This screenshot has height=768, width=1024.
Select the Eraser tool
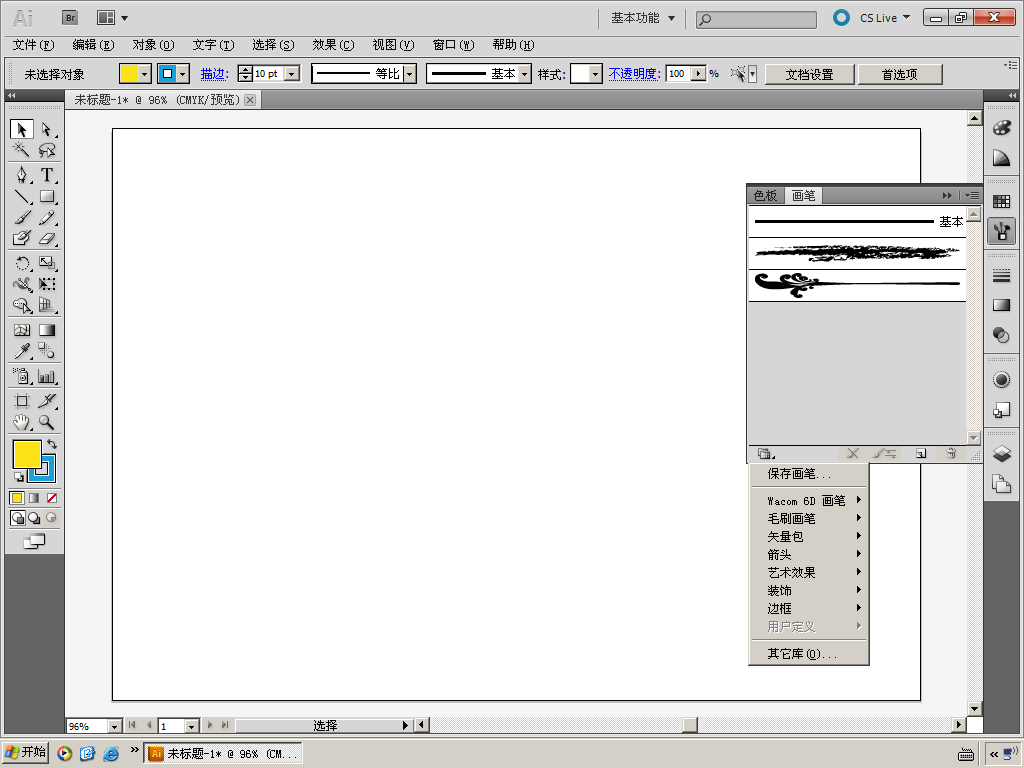46,238
